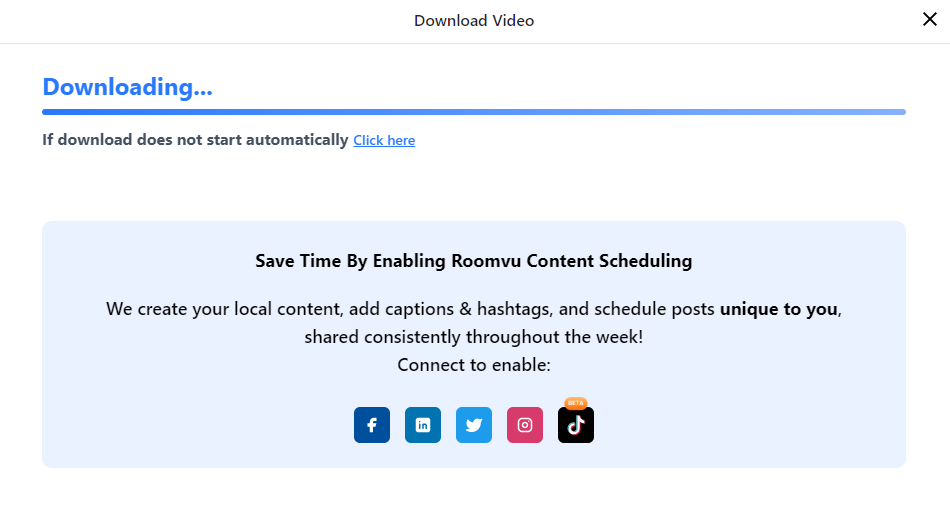Click the middle of the download progress bar
The image size is (950, 515).
pos(474,112)
